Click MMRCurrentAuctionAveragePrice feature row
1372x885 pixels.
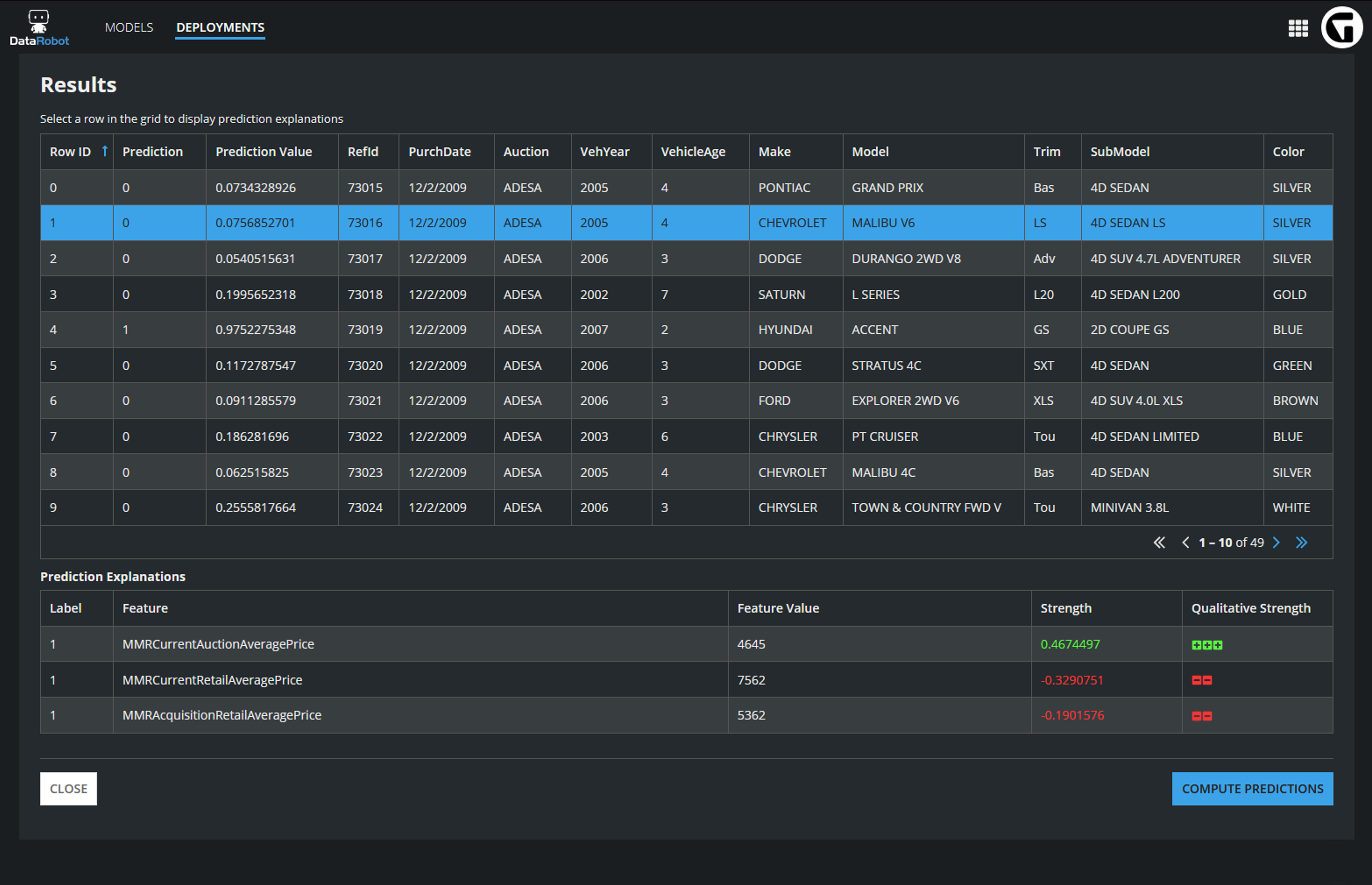coord(687,644)
